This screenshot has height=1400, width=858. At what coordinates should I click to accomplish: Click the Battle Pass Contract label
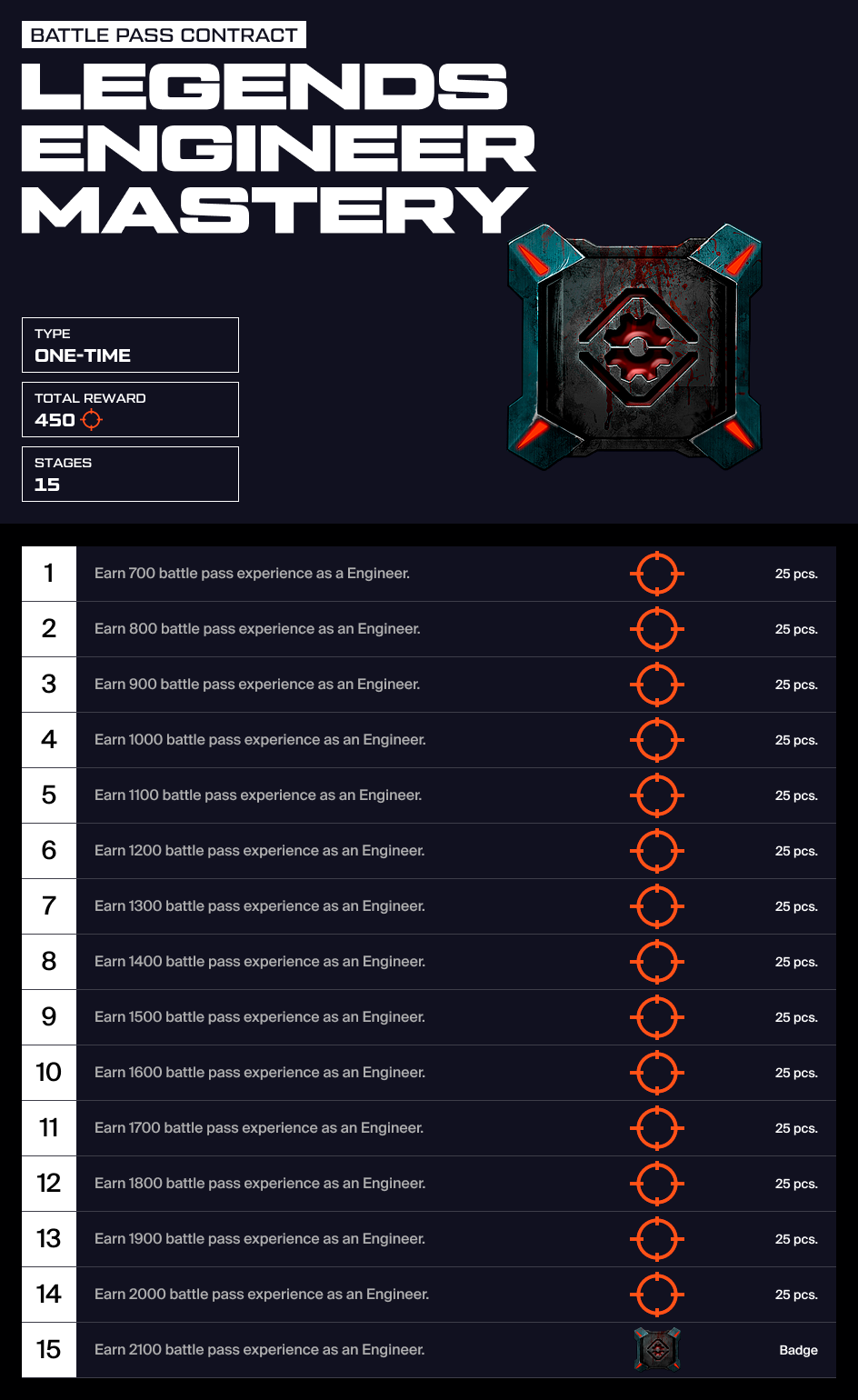165,35
